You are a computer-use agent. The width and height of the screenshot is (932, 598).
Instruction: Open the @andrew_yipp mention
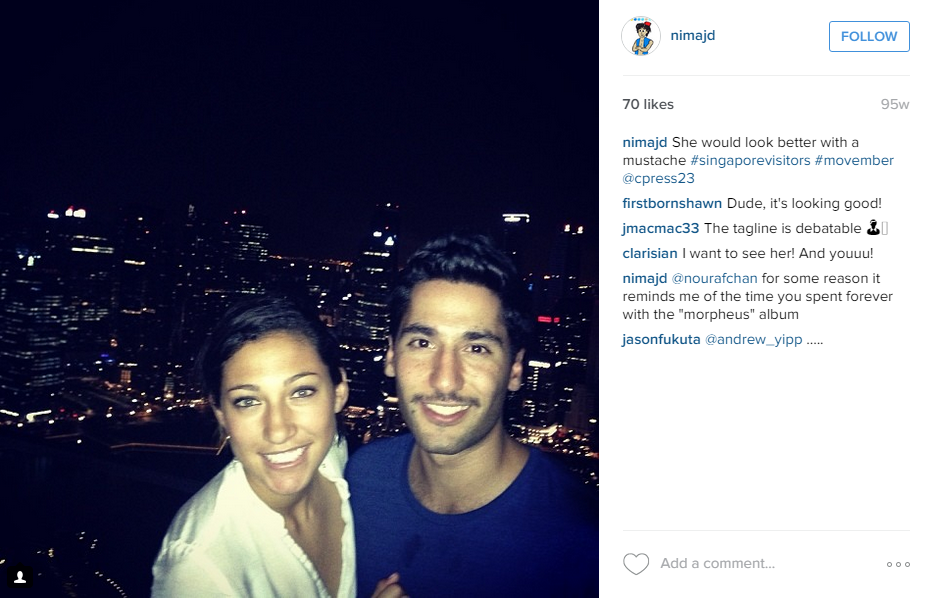[x=753, y=339]
